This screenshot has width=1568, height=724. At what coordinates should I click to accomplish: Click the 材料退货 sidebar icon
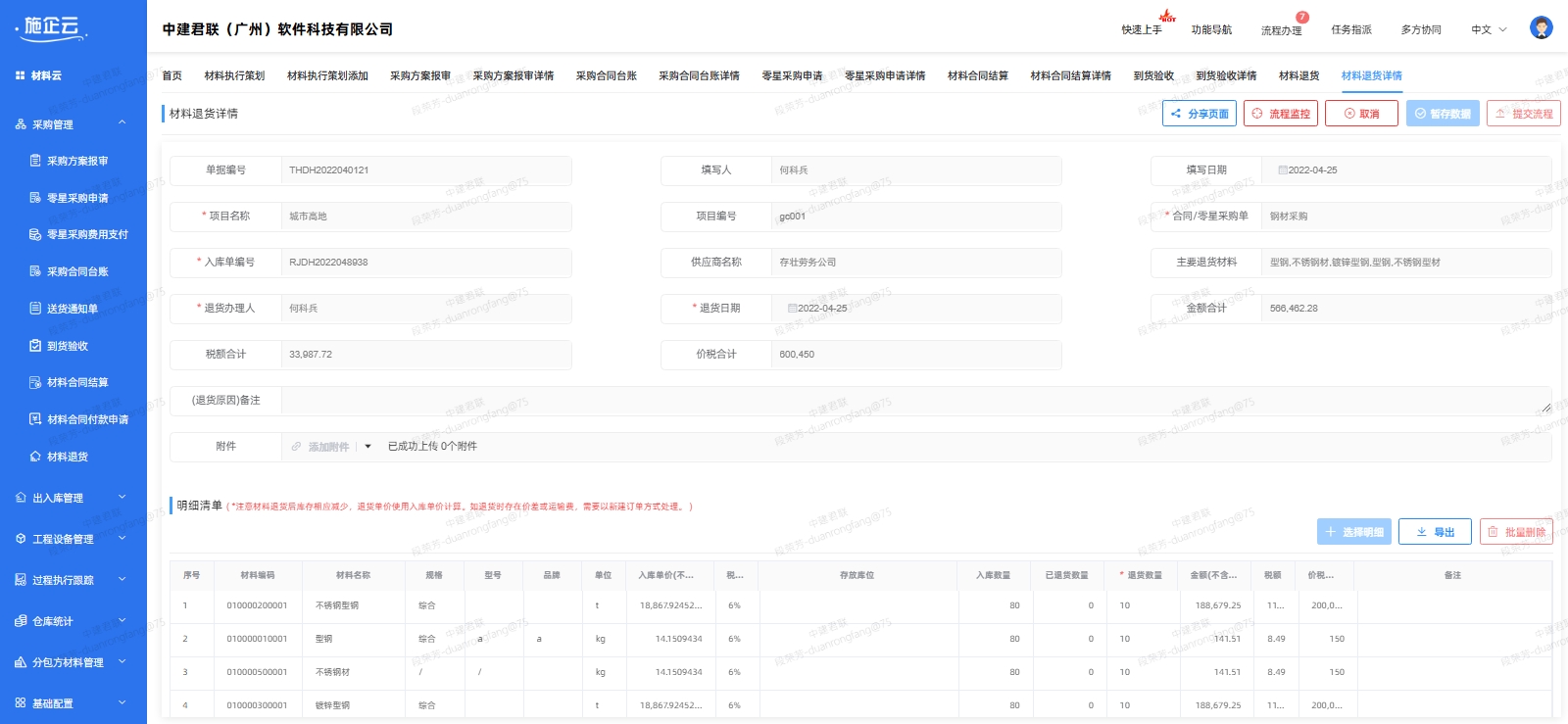pos(35,457)
